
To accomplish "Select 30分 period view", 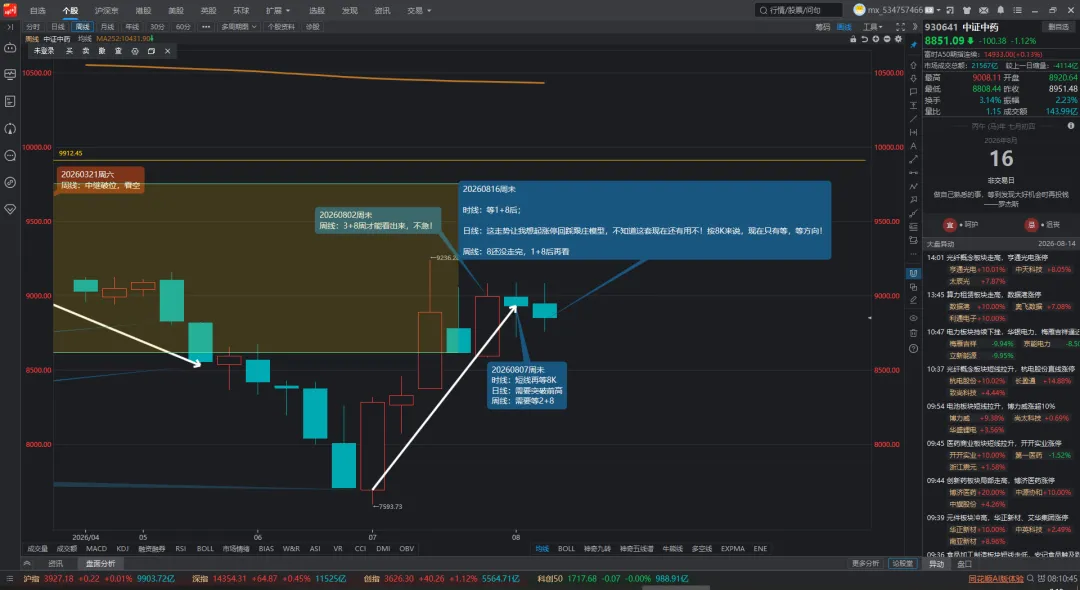I will (x=158, y=27).
